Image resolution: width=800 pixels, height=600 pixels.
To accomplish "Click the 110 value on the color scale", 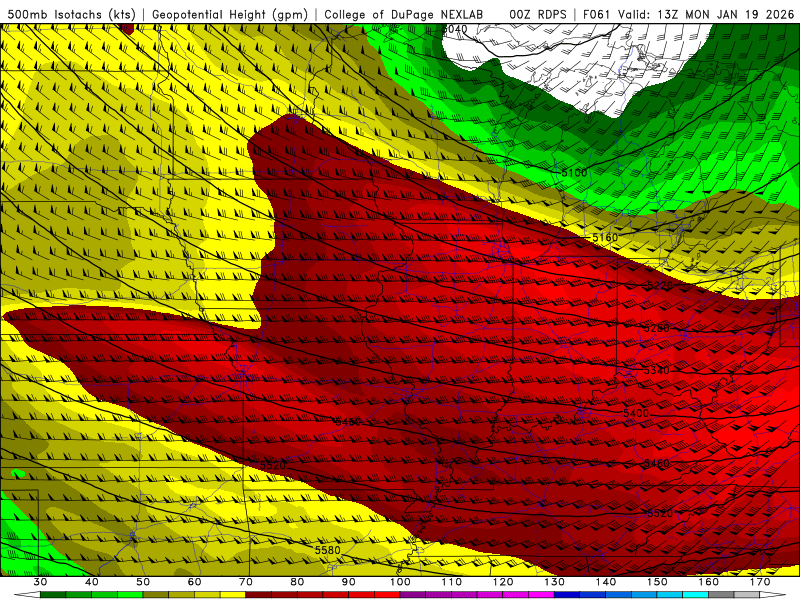I will click(452, 582).
